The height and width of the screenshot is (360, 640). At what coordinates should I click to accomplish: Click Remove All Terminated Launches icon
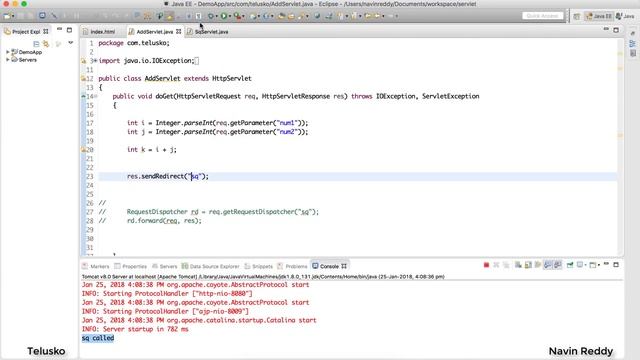click(506, 265)
